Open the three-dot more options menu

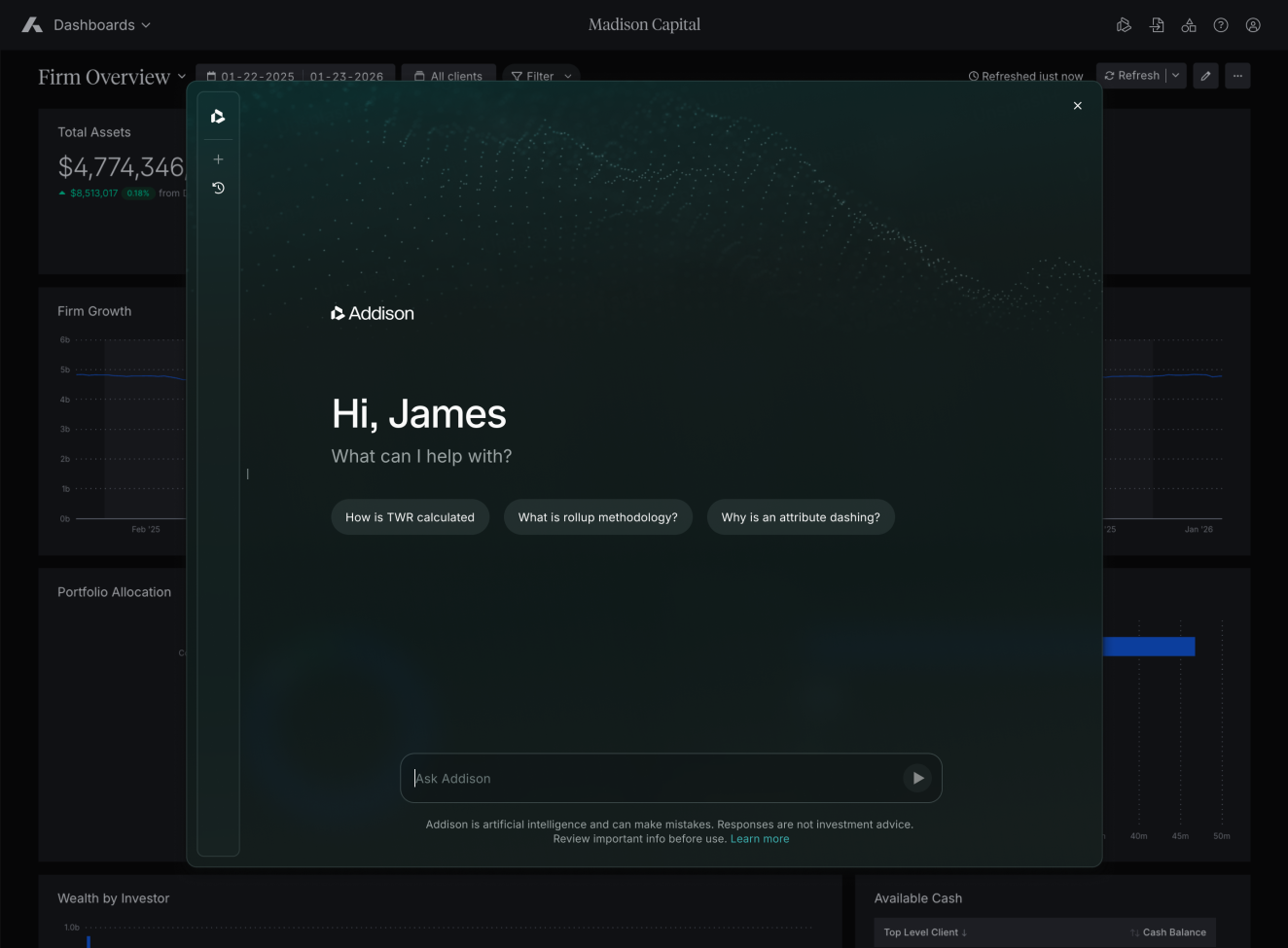(x=1237, y=76)
